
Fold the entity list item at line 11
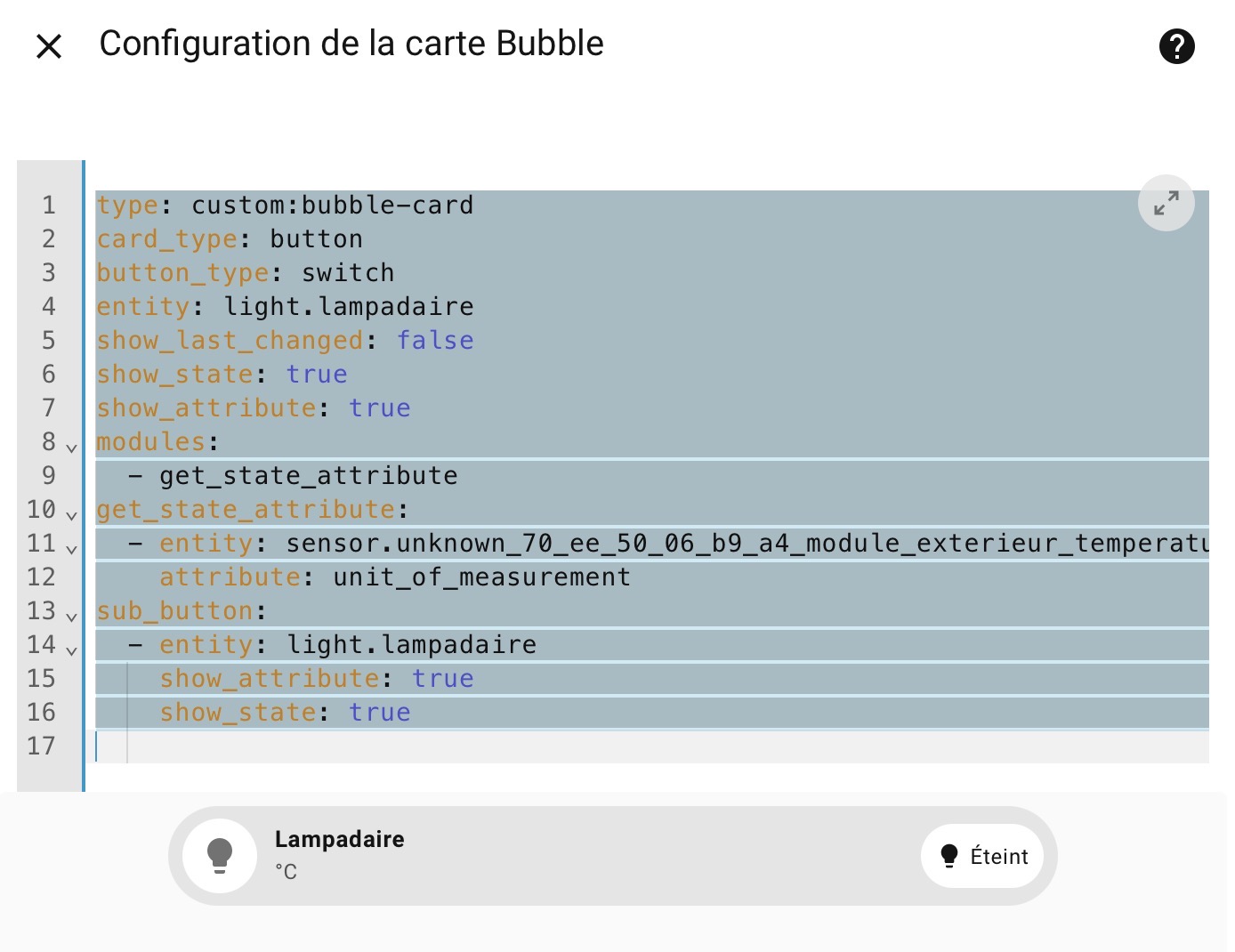[72, 548]
